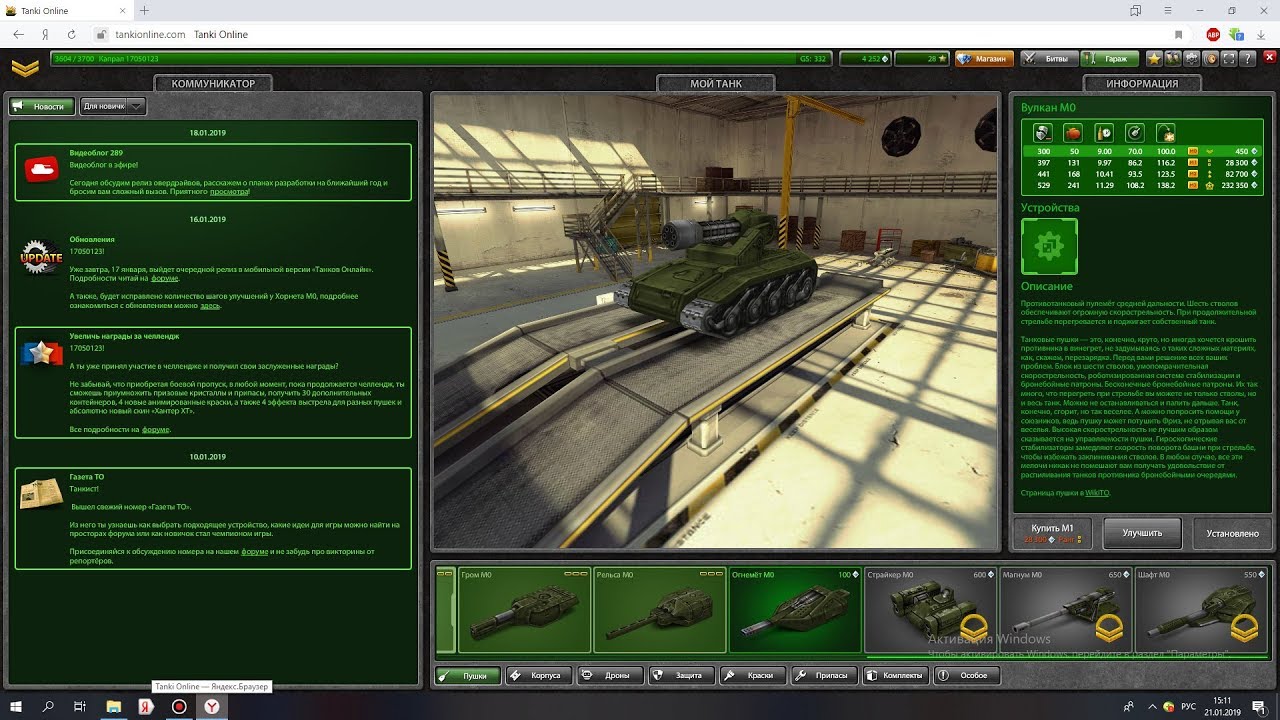Follow the здесь link in Обновления post

click(209, 305)
